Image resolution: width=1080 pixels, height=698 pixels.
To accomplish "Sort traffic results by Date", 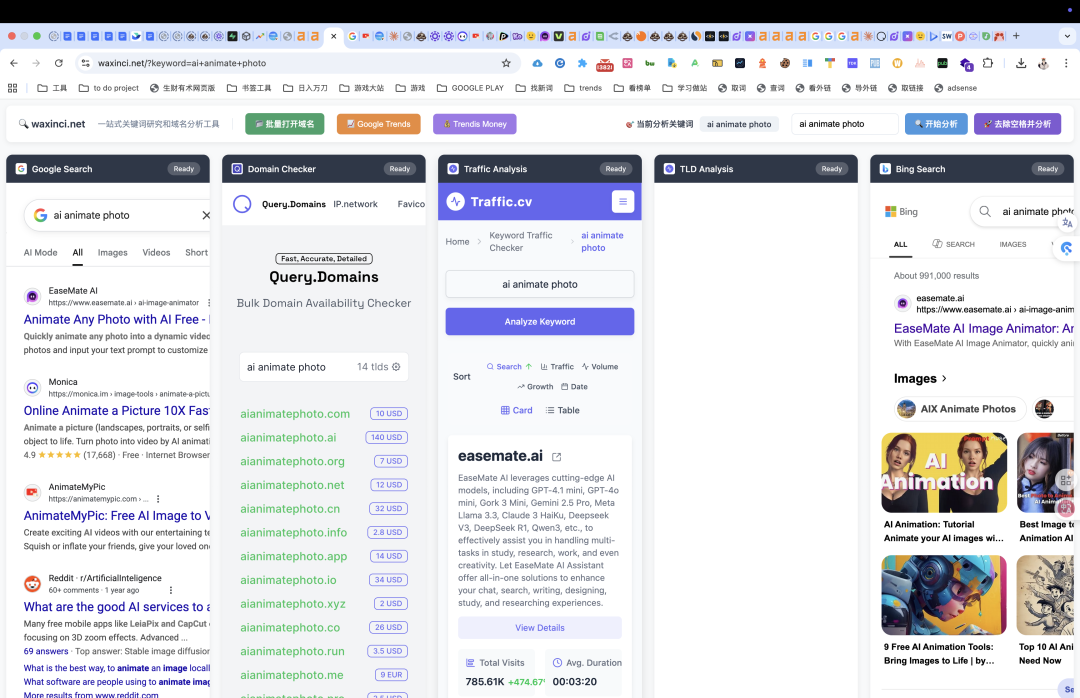I will pos(574,387).
